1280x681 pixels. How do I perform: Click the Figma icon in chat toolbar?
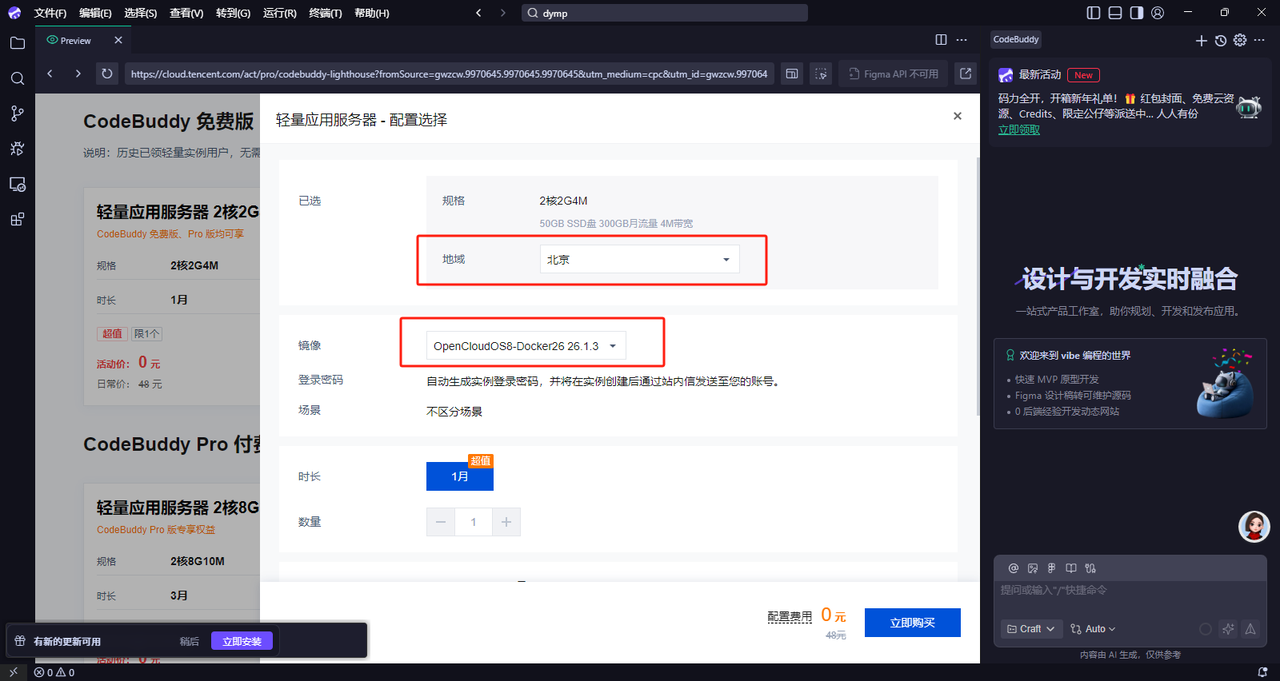[x=1052, y=568]
